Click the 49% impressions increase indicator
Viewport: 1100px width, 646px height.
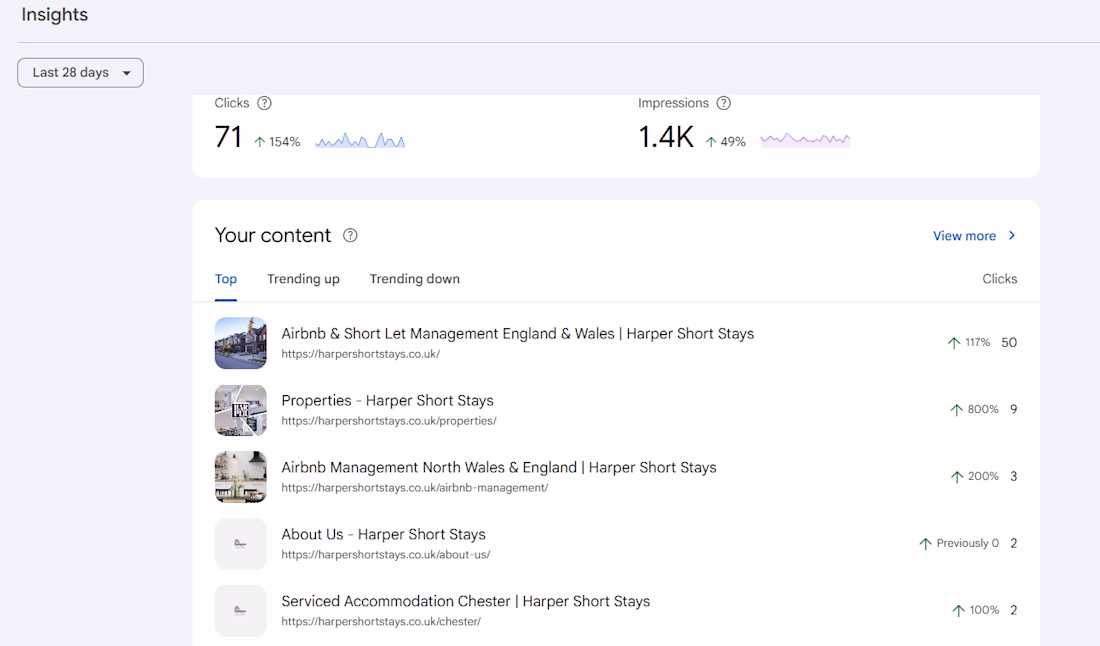coord(725,142)
